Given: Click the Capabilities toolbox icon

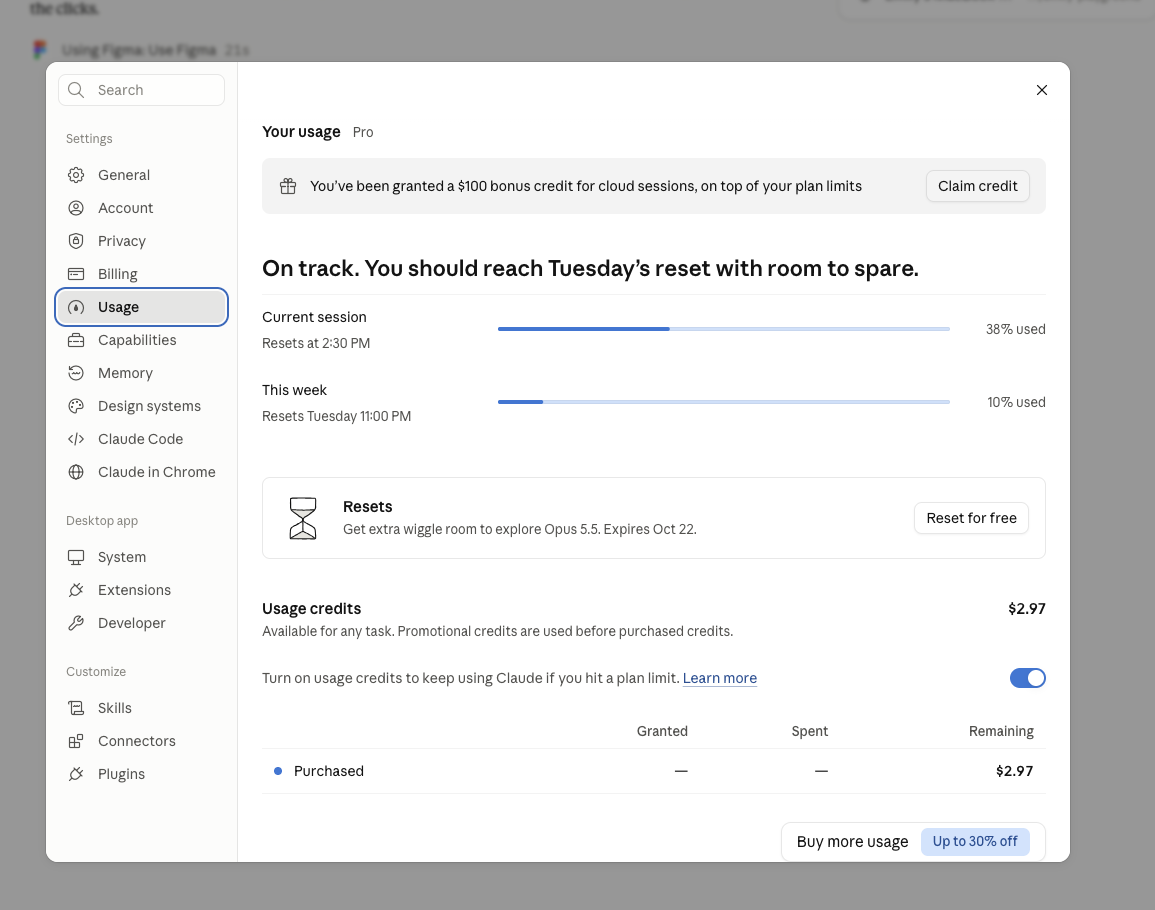Looking at the screenshot, I should point(76,340).
